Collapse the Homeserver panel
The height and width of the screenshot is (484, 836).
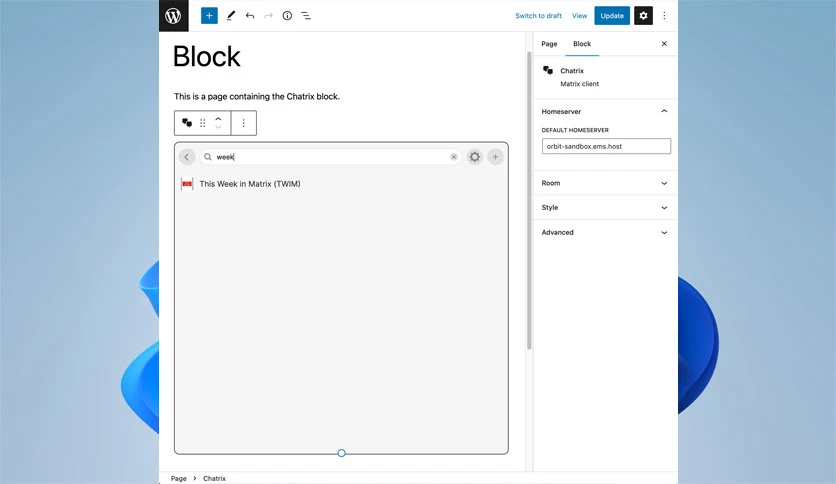(x=605, y=111)
